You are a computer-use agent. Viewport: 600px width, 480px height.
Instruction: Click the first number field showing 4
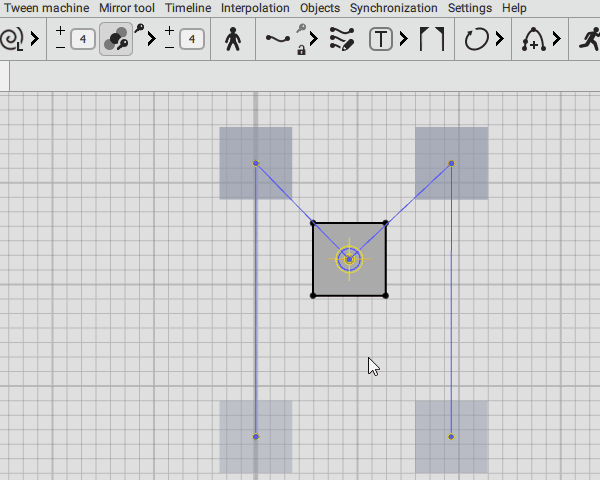point(82,40)
